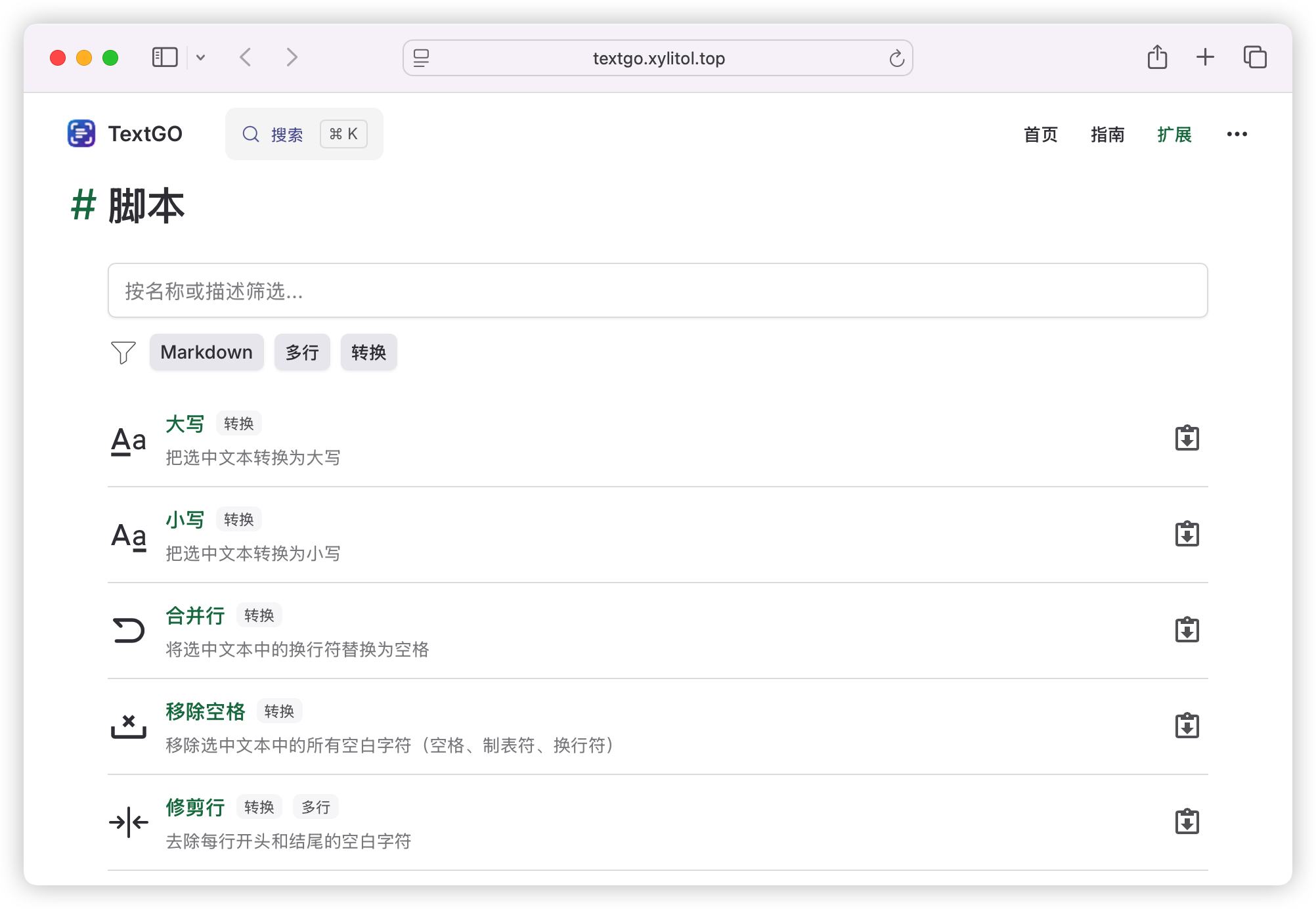Image resolution: width=1316 pixels, height=909 pixels.
Task: Click install icon for 移除空格 script
Action: coord(1187,726)
